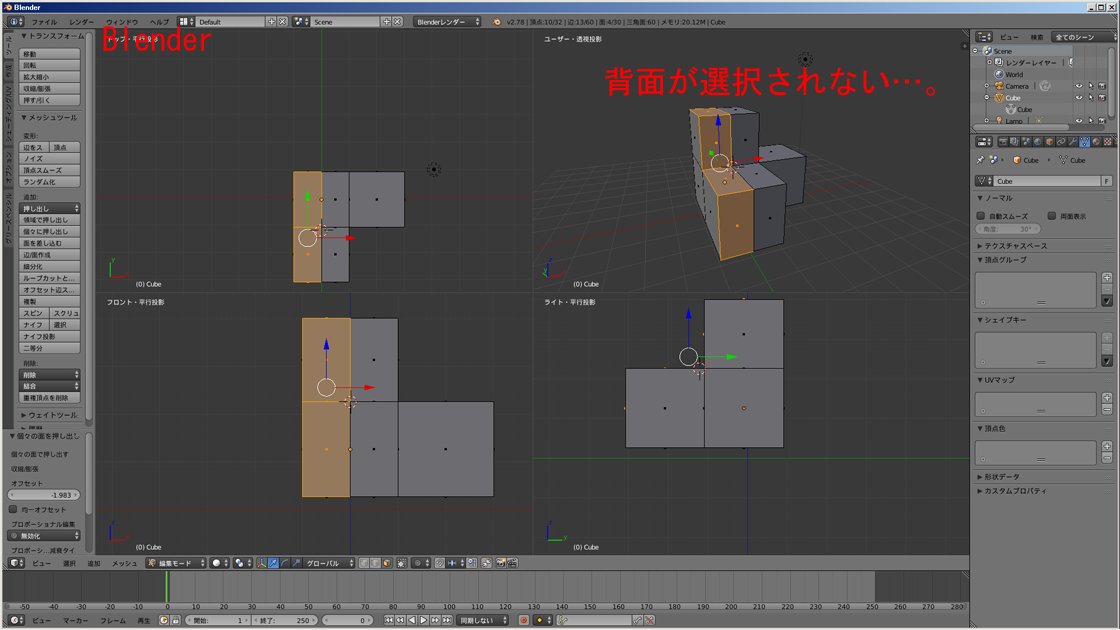Toggle the F fake user button beside Cube name
This screenshot has height=630, width=1120.
pos(1106,181)
